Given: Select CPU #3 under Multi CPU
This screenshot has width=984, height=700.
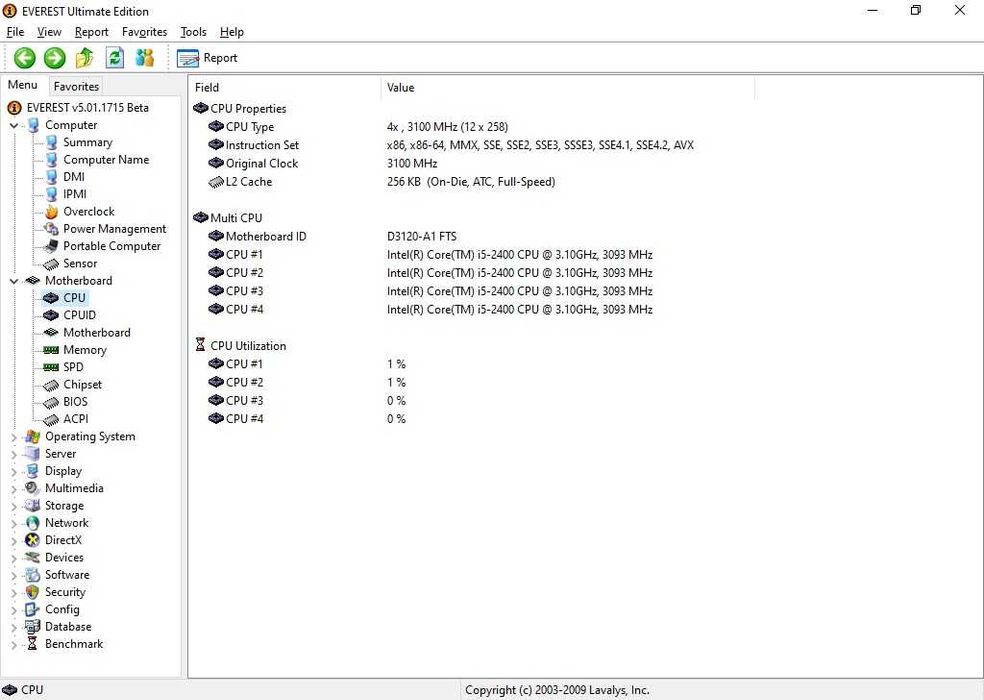Looking at the screenshot, I should pos(471,291).
